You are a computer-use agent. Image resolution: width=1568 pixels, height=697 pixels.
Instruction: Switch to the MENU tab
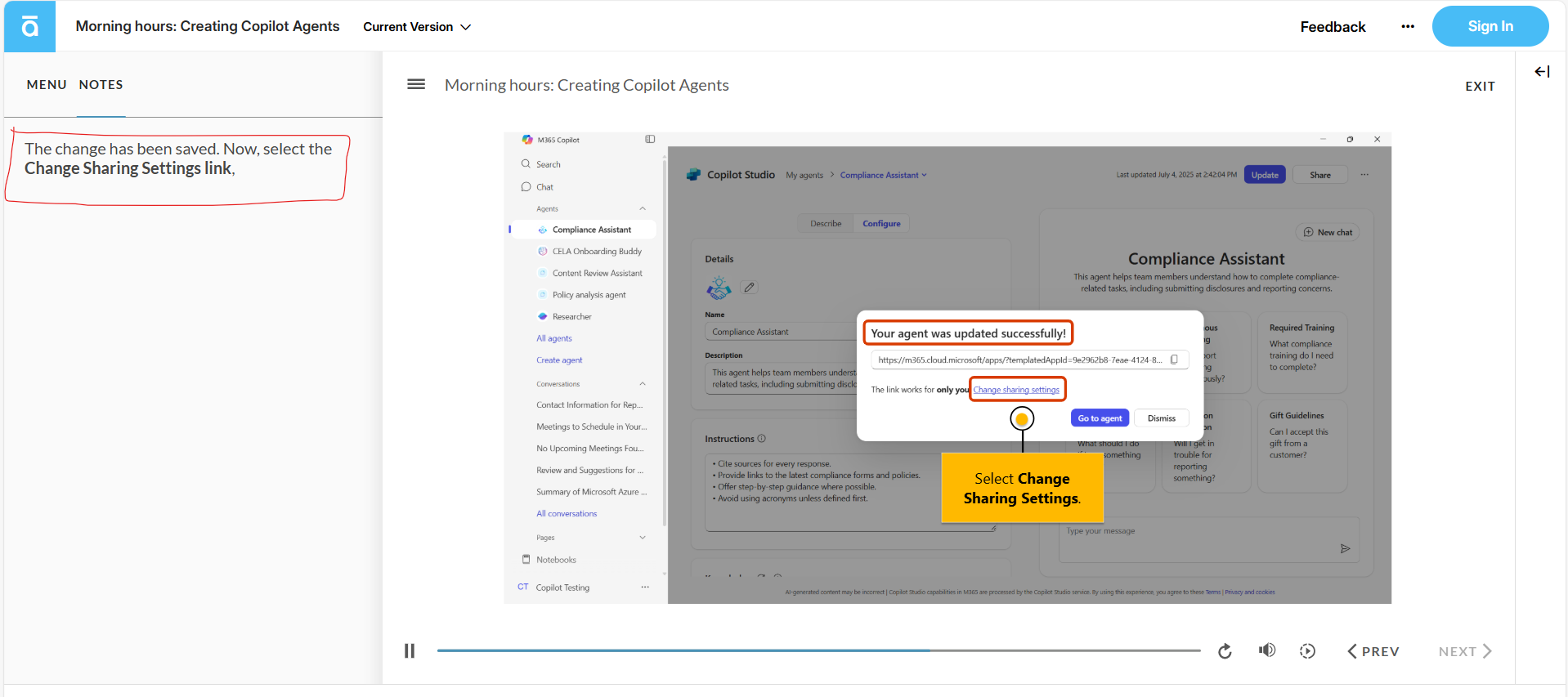click(47, 85)
